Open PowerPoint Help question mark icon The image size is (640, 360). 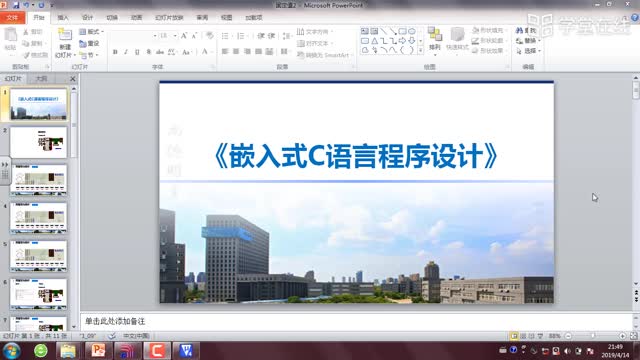click(635, 18)
